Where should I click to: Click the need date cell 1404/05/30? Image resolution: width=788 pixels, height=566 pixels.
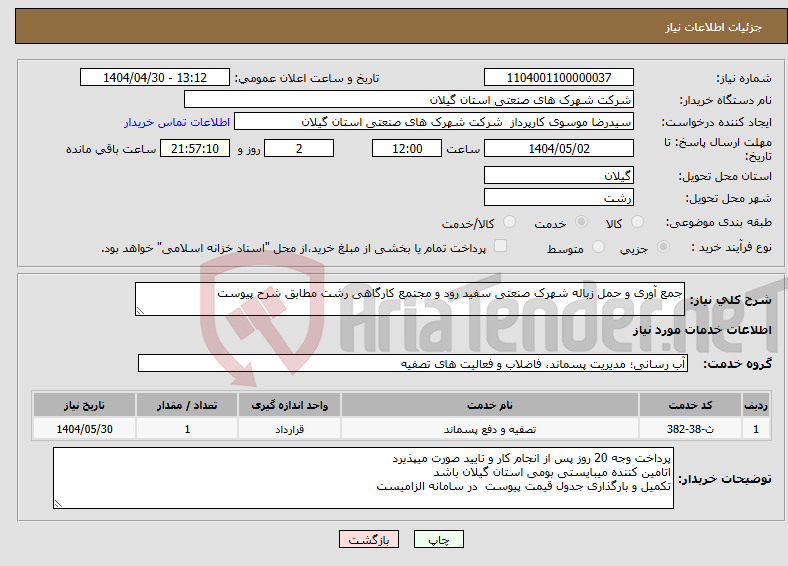coord(84,429)
